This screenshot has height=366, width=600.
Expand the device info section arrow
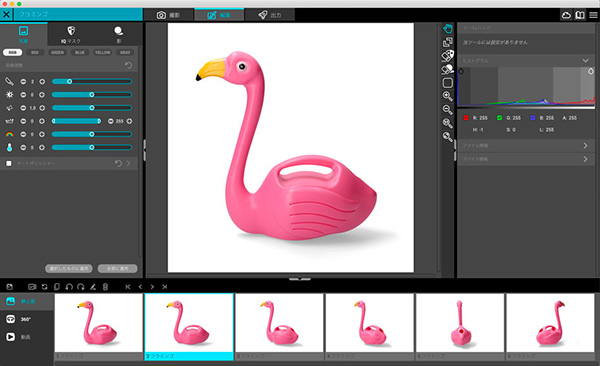click(x=585, y=159)
